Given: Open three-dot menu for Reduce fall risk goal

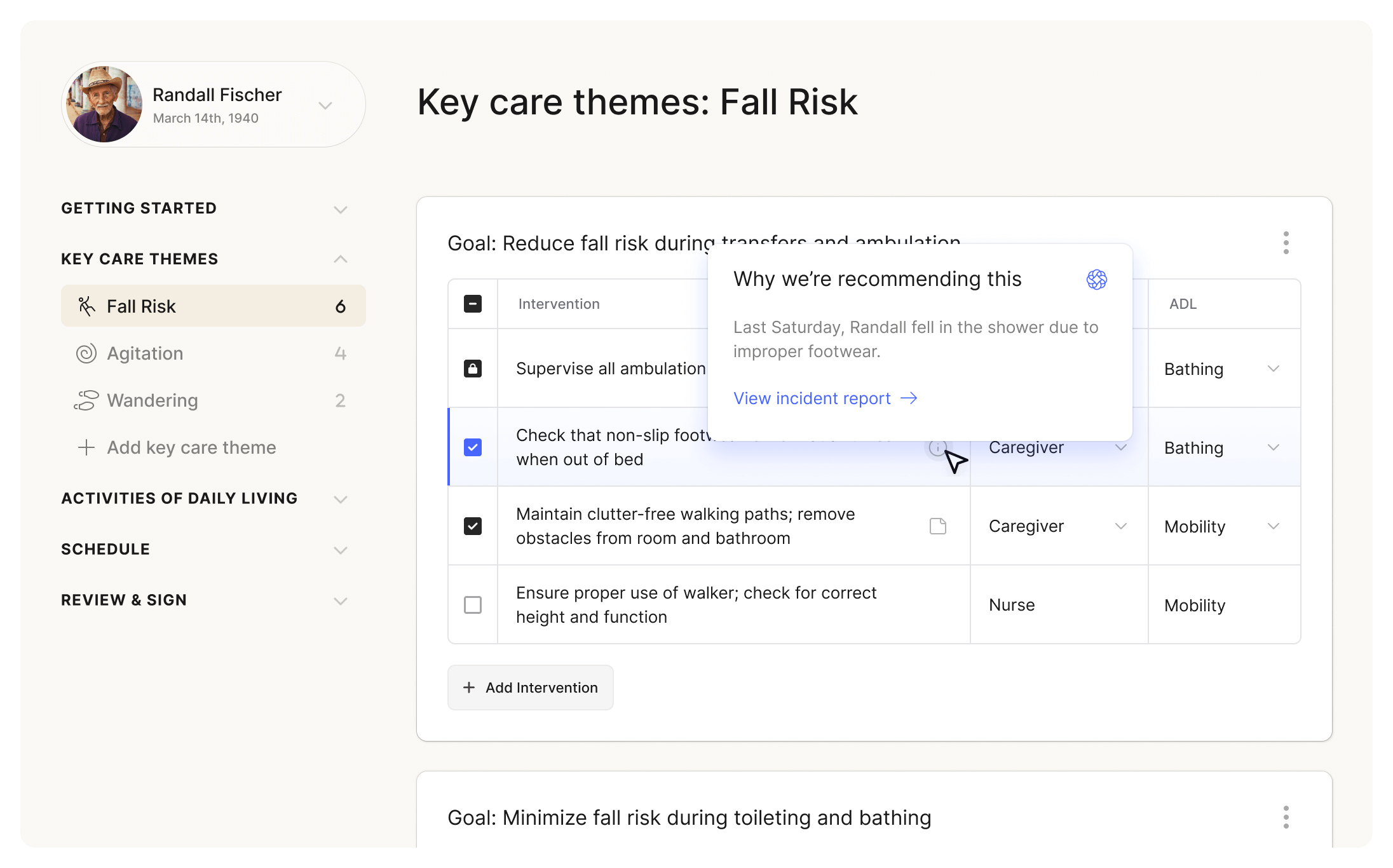Looking at the screenshot, I should click(1286, 243).
